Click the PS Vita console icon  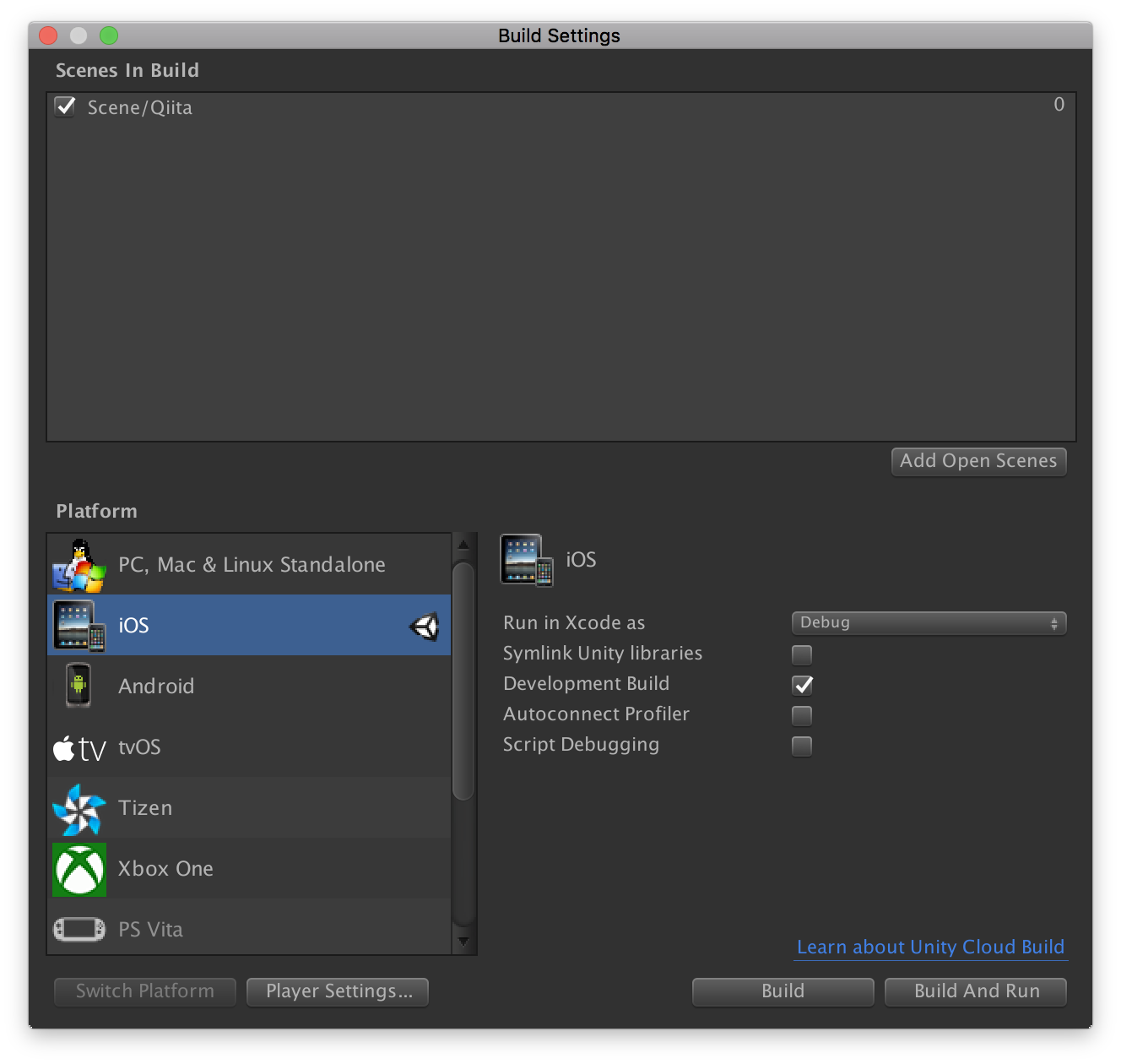(79, 930)
